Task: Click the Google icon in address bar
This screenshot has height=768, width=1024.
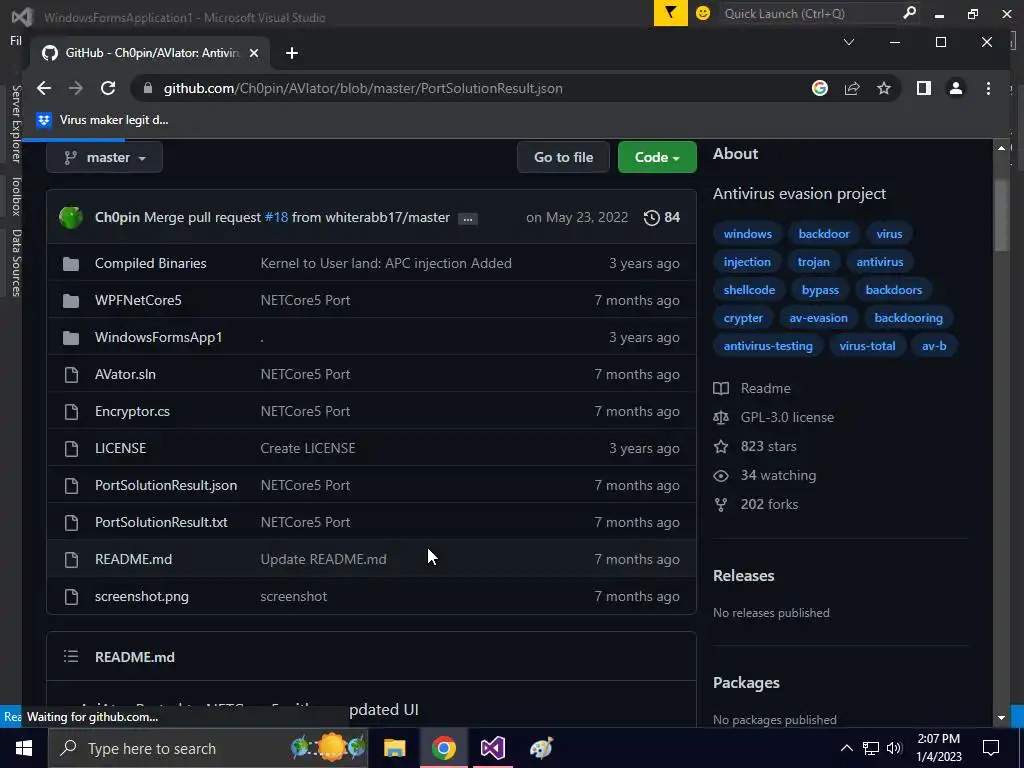Action: (x=820, y=88)
